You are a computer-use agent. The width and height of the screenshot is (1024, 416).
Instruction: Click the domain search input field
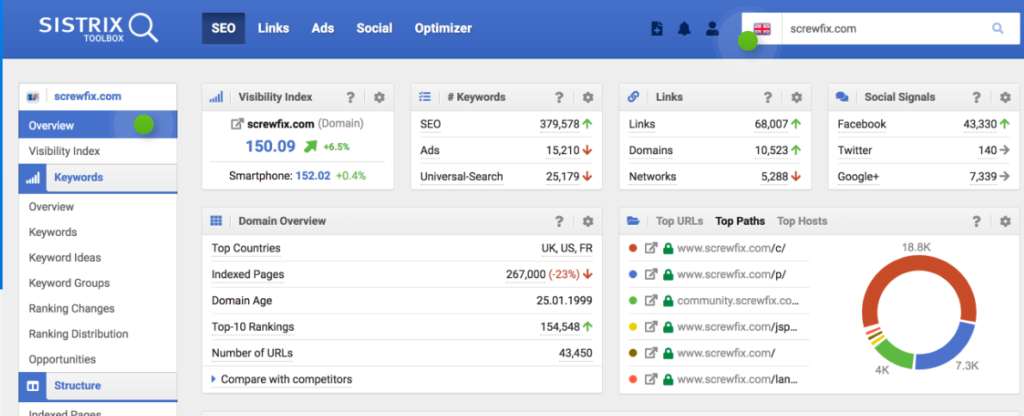coord(885,29)
